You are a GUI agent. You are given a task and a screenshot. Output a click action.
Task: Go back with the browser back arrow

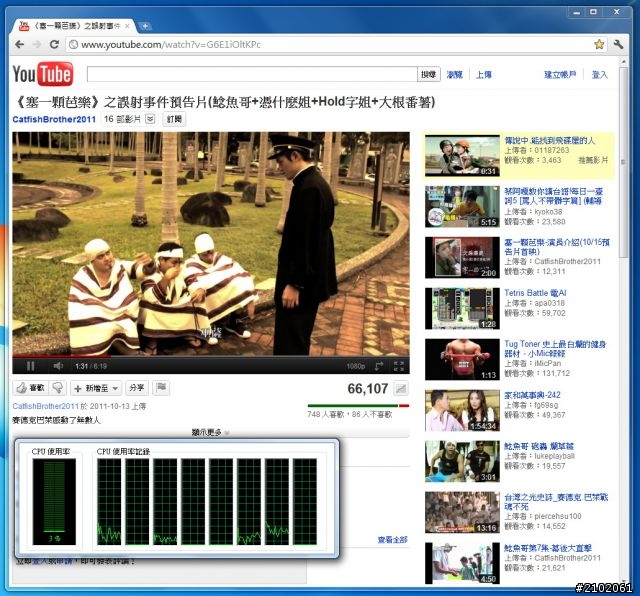point(19,44)
